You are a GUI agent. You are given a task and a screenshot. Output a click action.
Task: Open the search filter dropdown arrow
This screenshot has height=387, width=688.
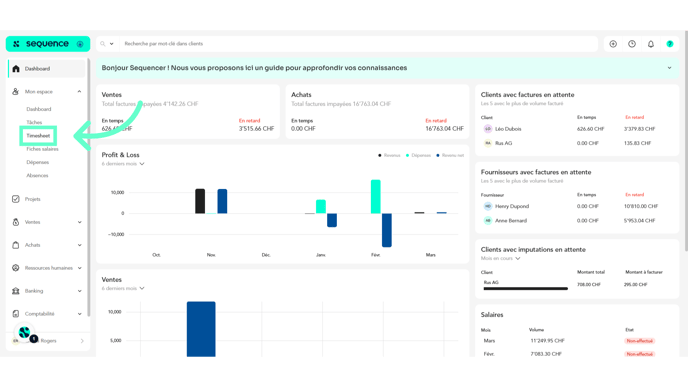pyautogui.click(x=111, y=44)
